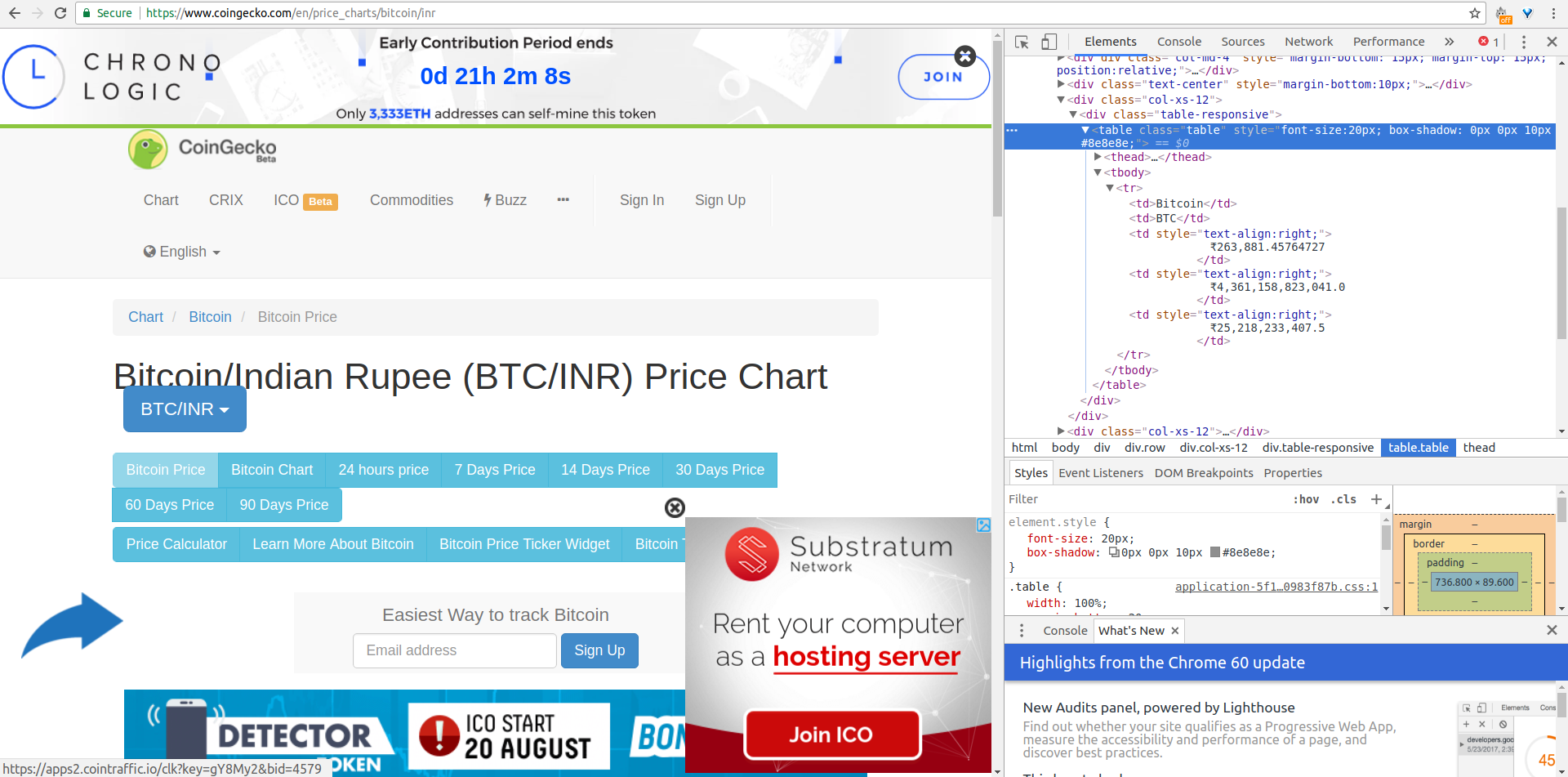The image size is (1568, 777).
Task: Toggle the :hov element state filter
Action: point(1306,499)
